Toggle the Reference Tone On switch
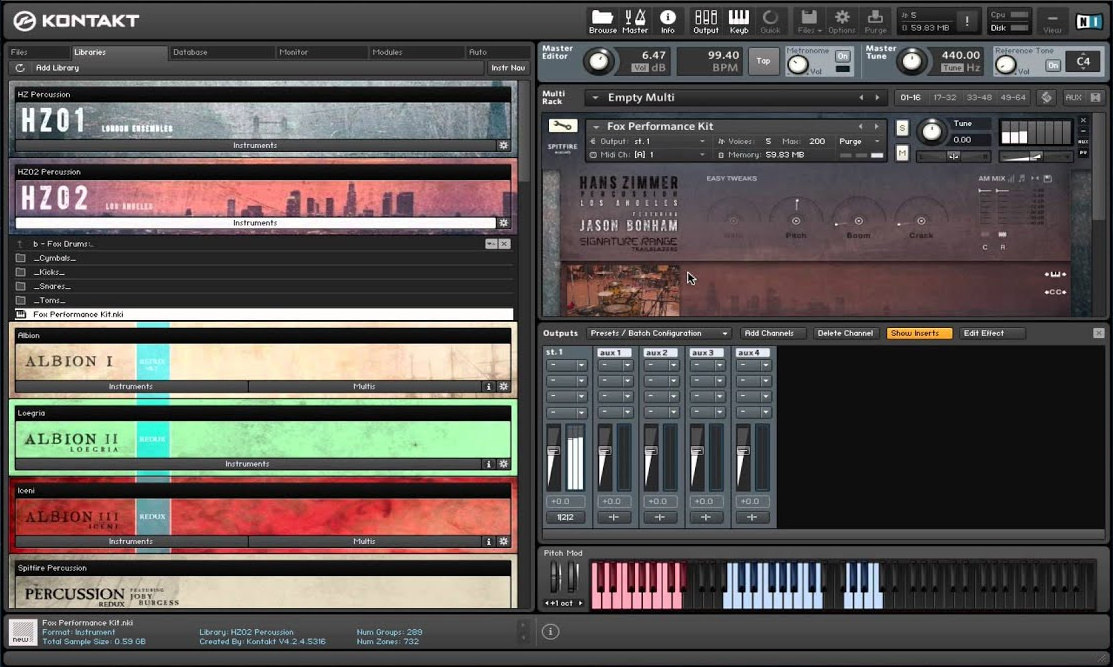Viewport: 1113px width, 667px height. point(1053,65)
